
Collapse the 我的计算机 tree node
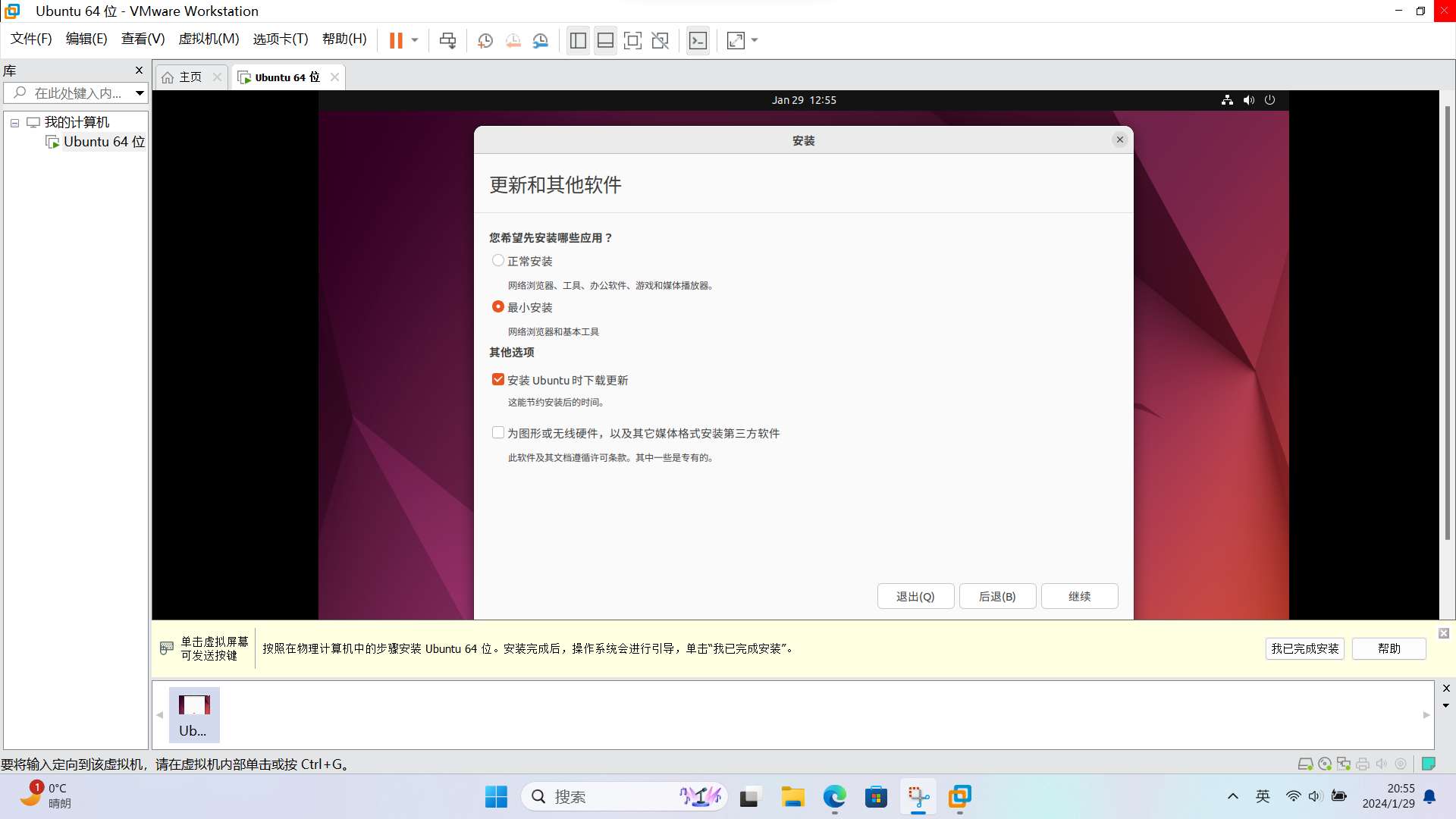click(14, 123)
